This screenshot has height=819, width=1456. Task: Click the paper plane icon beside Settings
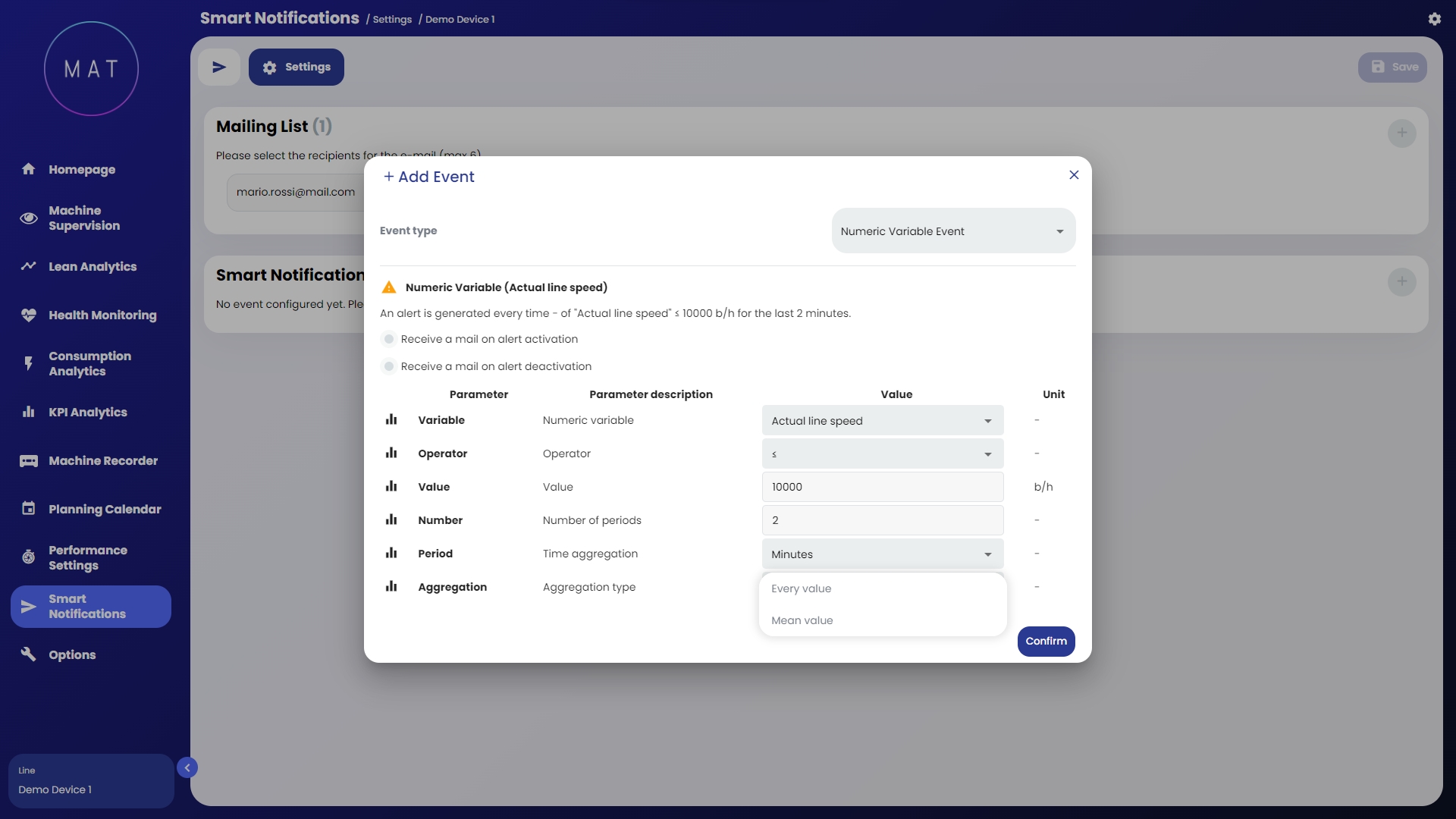[219, 67]
